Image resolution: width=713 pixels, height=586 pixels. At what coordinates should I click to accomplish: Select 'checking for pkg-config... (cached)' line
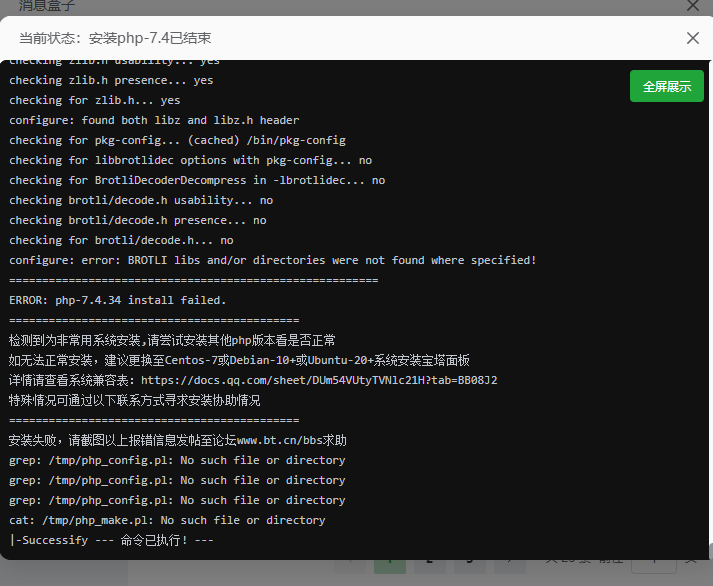(x=177, y=140)
